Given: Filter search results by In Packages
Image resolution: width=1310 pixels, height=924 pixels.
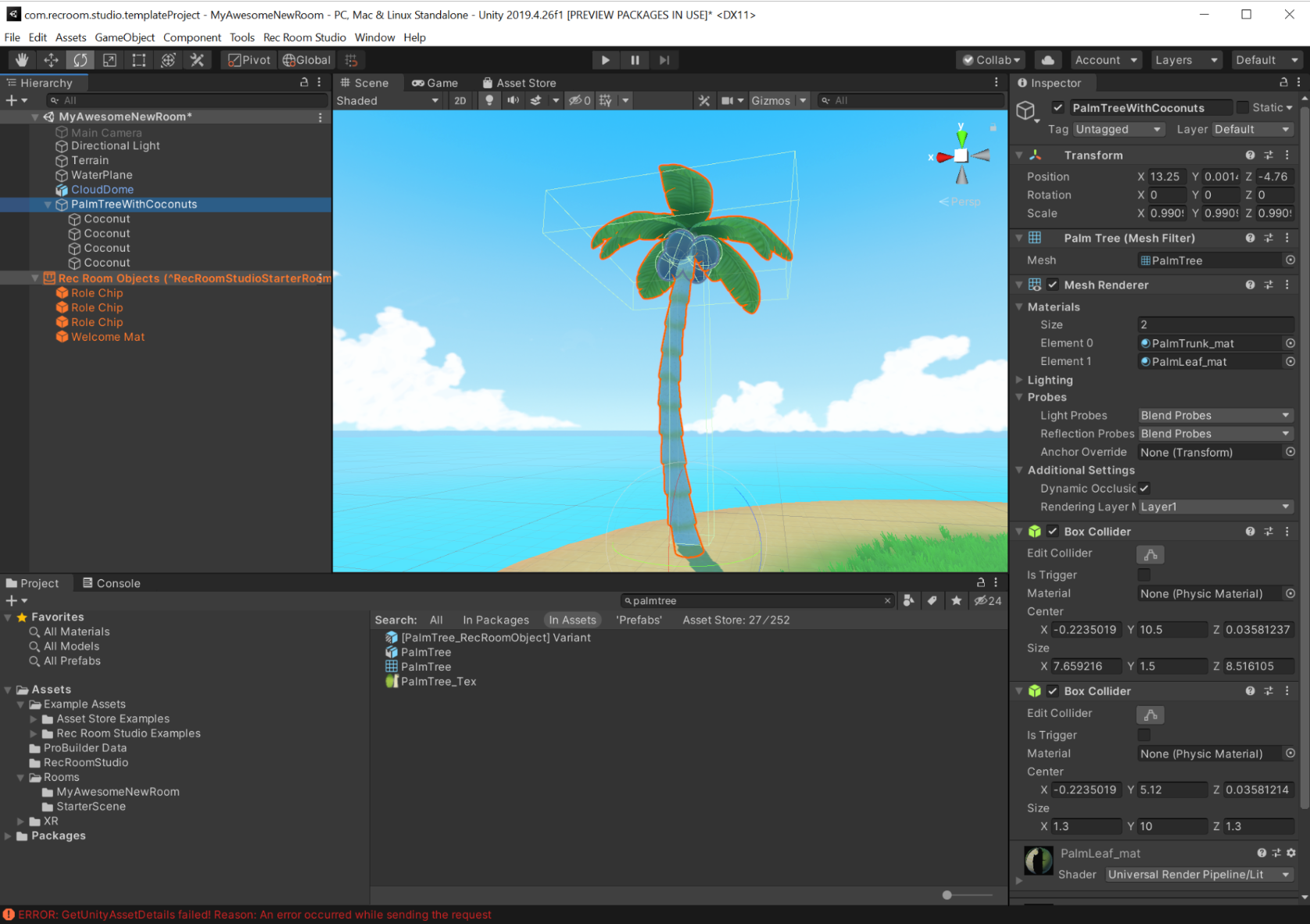Looking at the screenshot, I should click(x=496, y=620).
